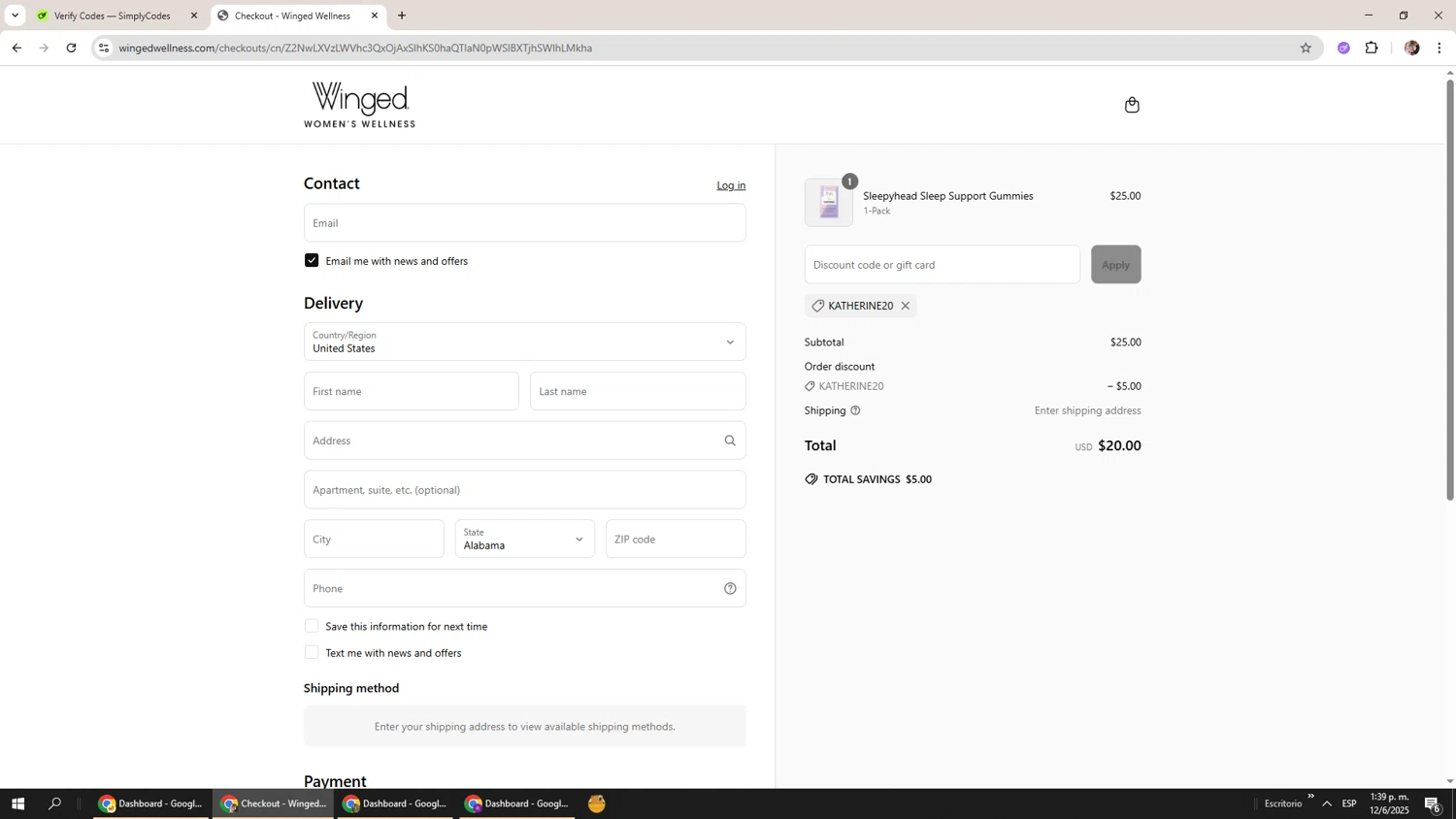Uncheck Email me with news and offers
Image resolution: width=1456 pixels, height=819 pixels.
(312, 260)
